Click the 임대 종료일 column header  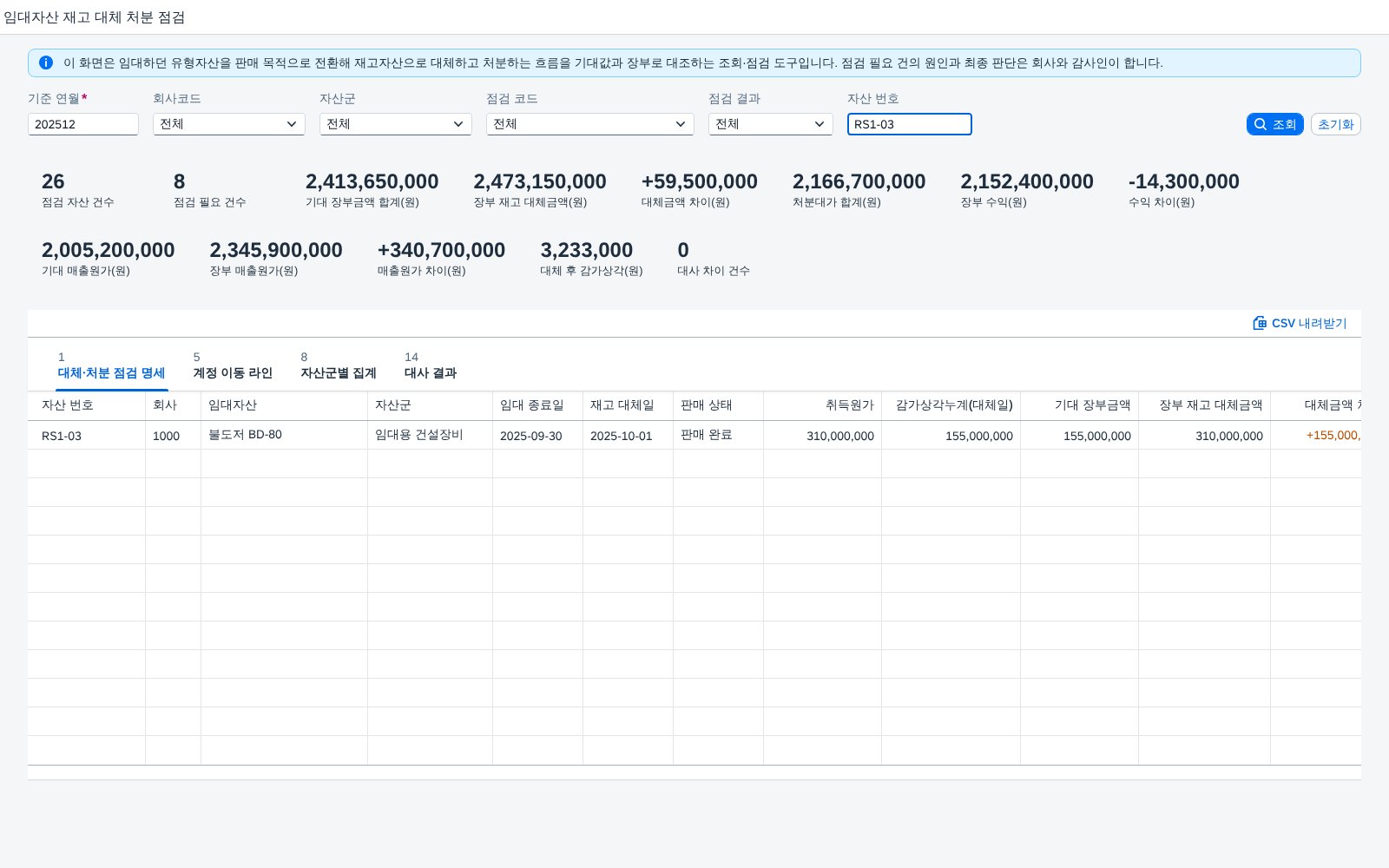(538, 405)
